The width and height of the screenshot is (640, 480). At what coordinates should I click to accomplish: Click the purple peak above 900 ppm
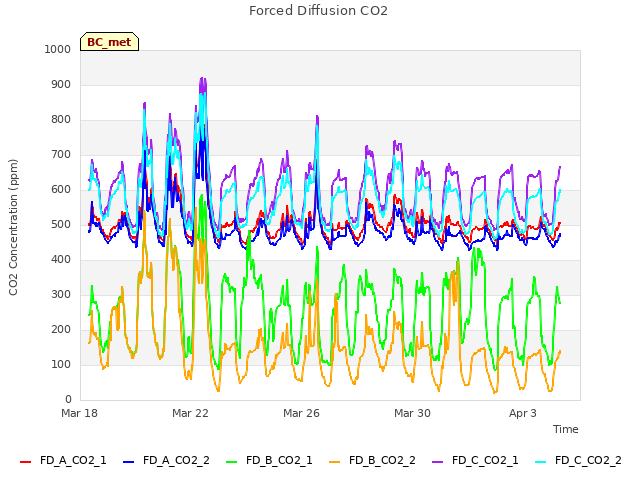click(203, 80)
